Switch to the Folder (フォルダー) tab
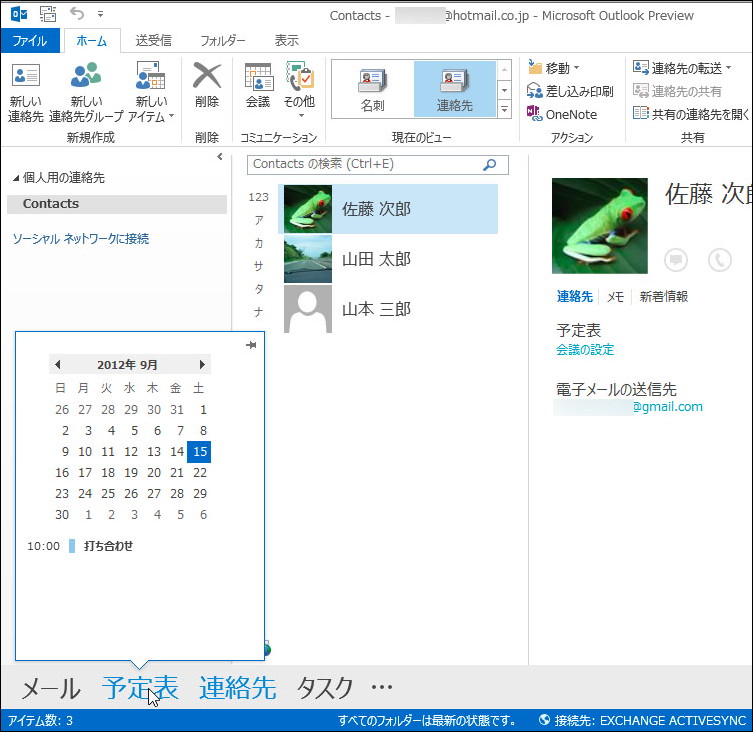The image size is (753, 732). [x=222, y=40]
